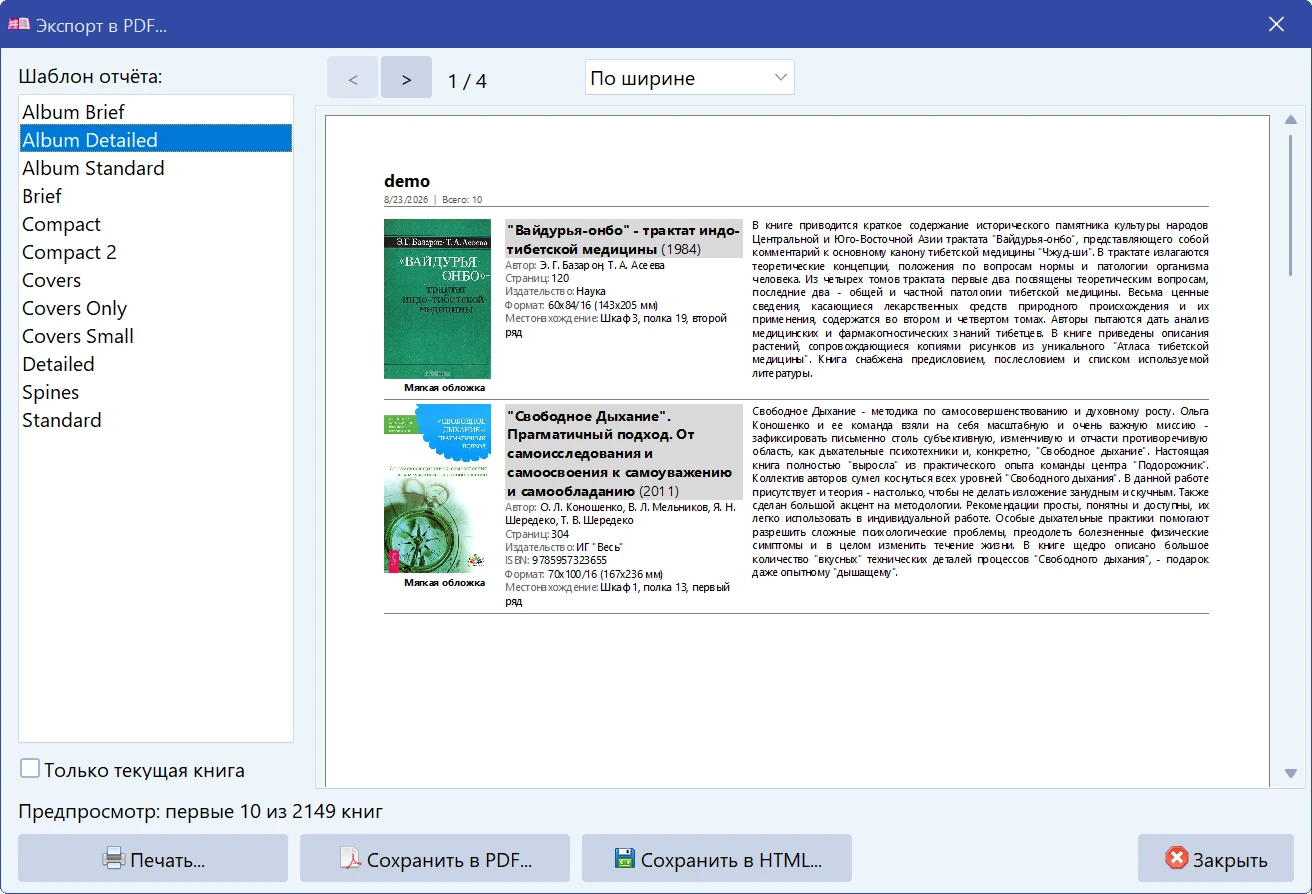Screen dimensions: 1312x894
Task: Click the demo report heading
Action: click(407, 181)
